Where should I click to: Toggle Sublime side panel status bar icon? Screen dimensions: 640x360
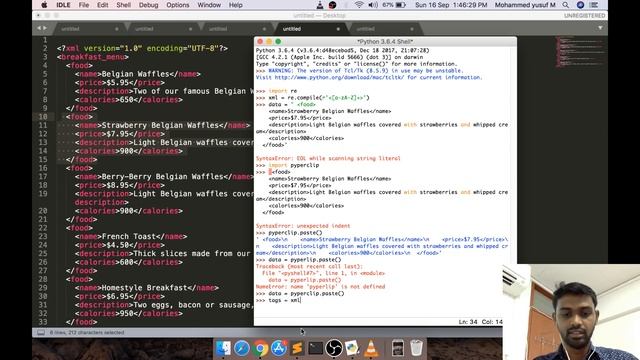pos(41,333)
